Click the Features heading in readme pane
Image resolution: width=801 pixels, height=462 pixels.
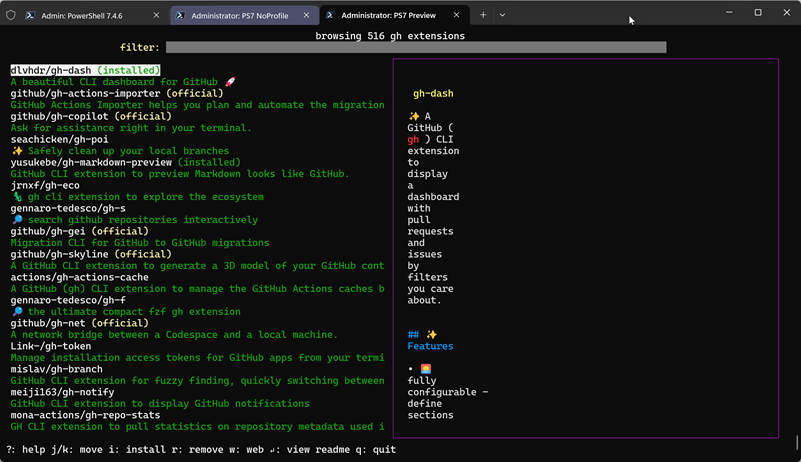point(430,346)
